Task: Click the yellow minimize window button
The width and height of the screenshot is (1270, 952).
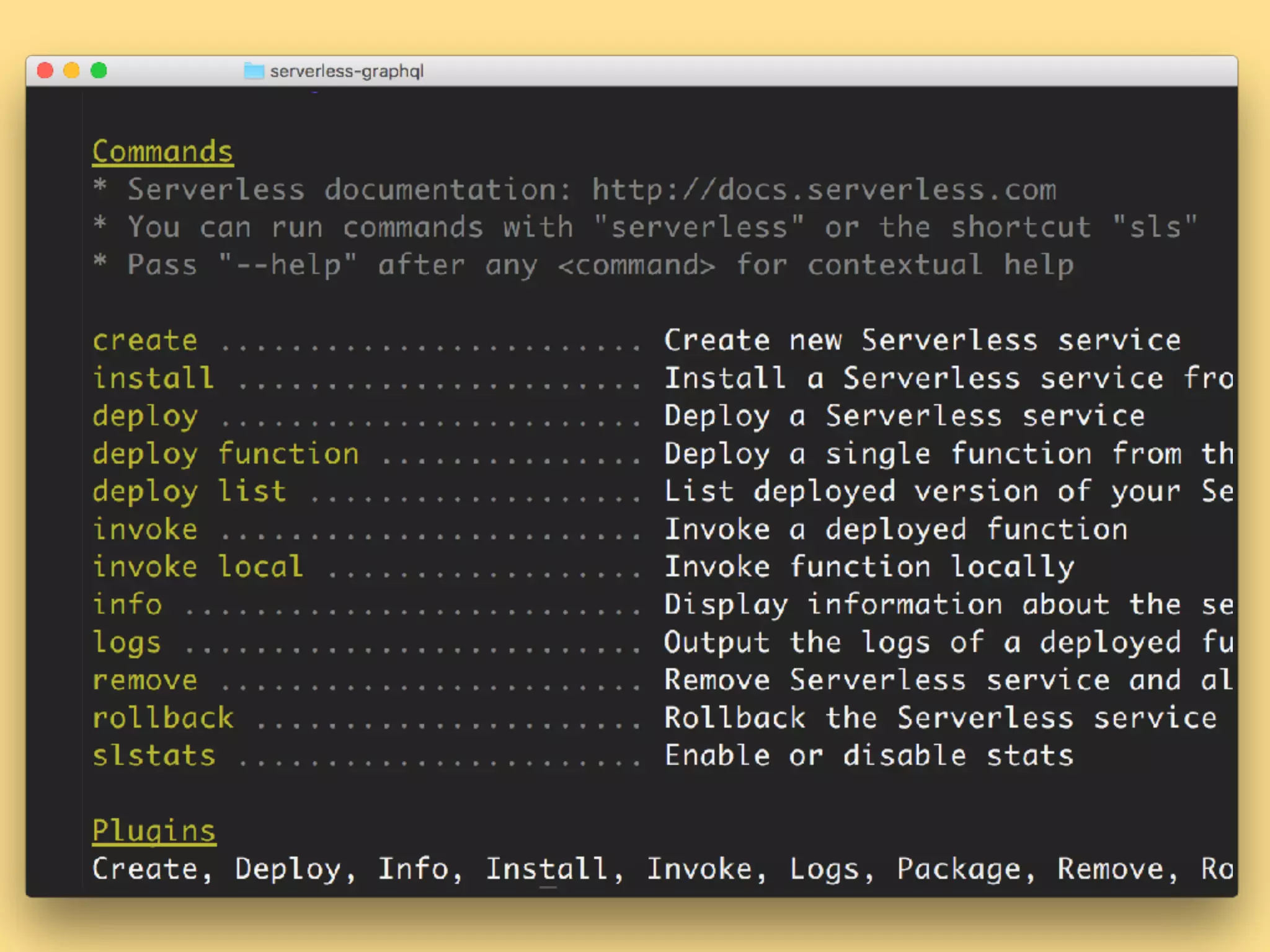Action: (x=72, y=71)
